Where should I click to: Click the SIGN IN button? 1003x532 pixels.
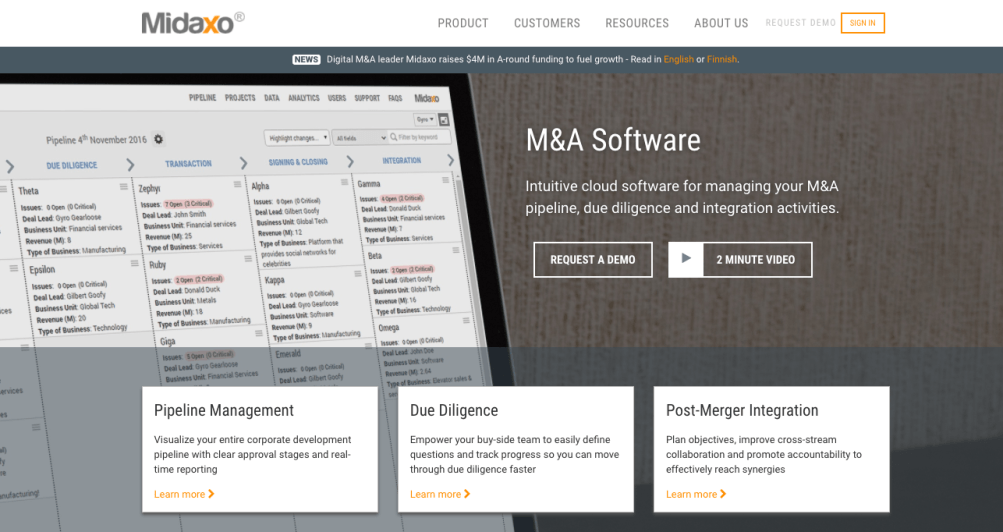[862, 23]
